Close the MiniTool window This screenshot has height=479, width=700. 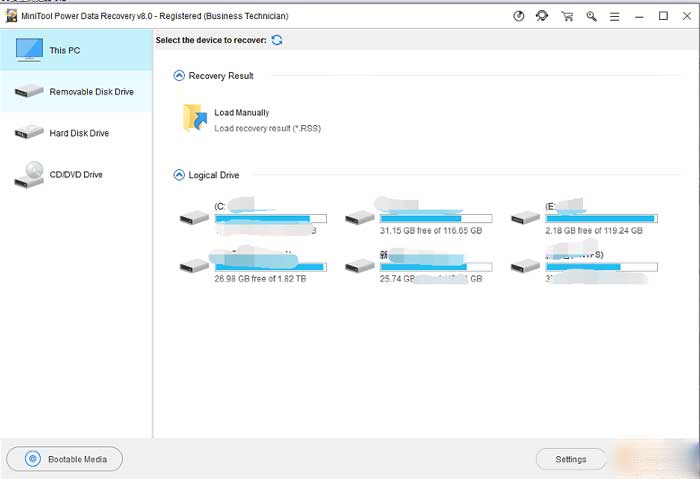pyautogui.click(x=687, y=16)
